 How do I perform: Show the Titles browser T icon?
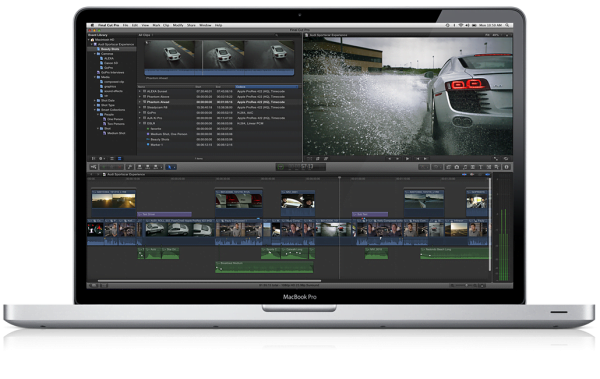point(481,167)
